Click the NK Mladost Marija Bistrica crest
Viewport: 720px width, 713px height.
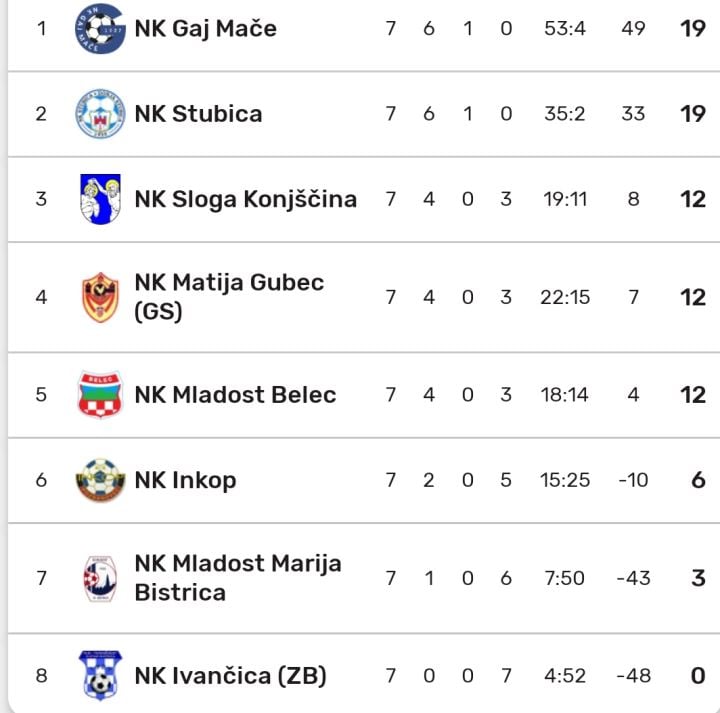click(x=100, y=578)
